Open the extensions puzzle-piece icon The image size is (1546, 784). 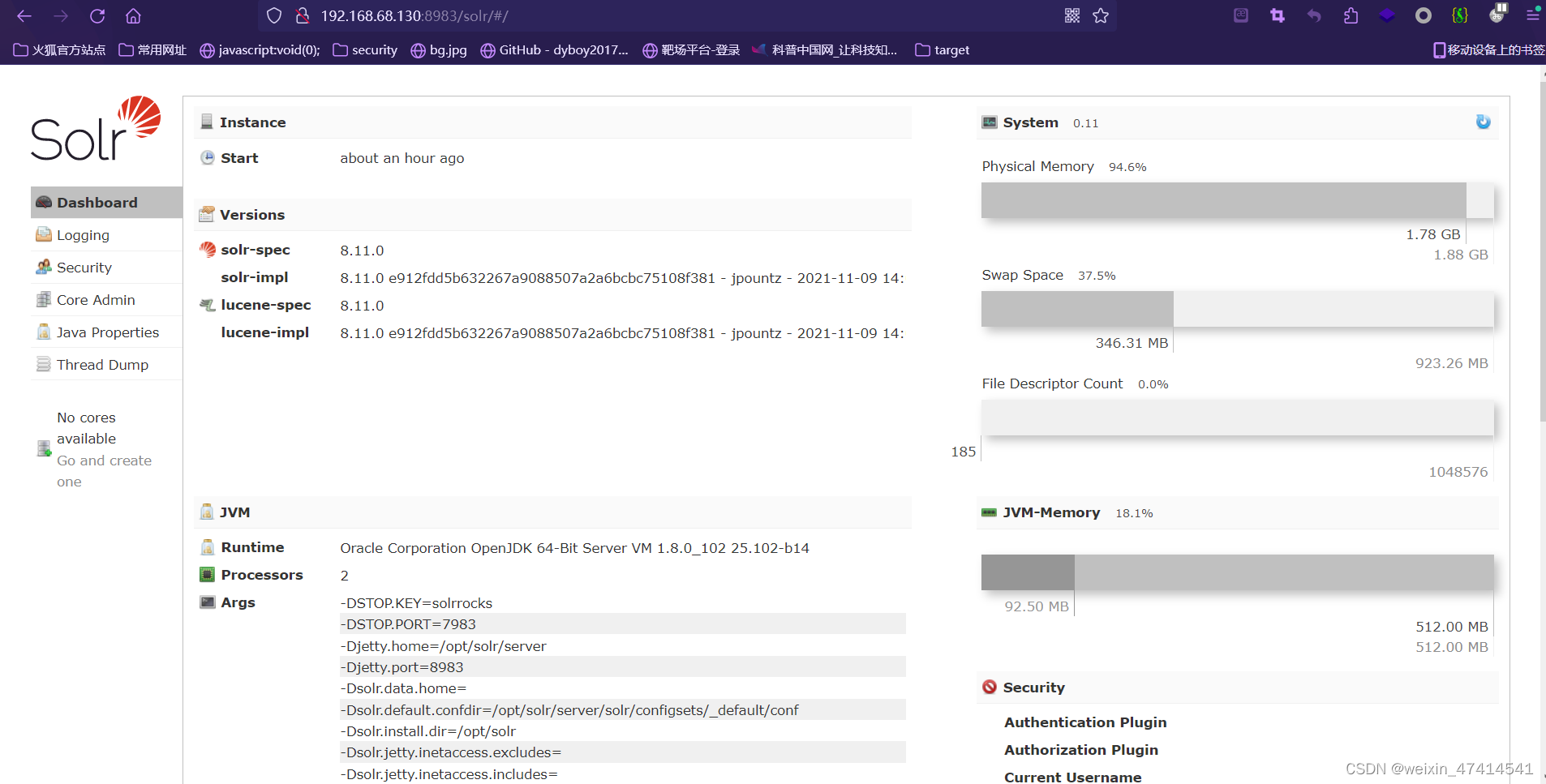(1352, 15)
